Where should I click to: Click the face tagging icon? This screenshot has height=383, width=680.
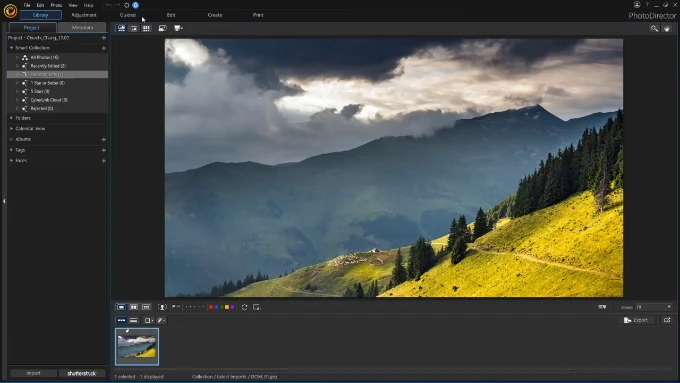(x=162, y=307)
